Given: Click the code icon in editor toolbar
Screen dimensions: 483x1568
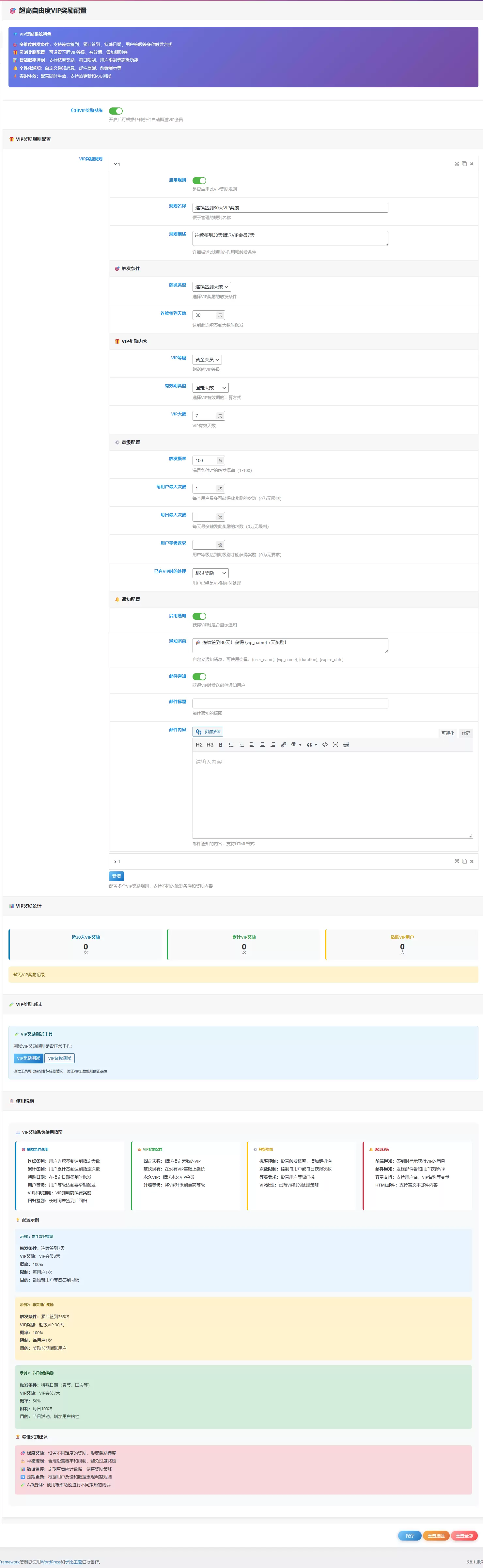Looking at the screenshot, I should point(325,744).
